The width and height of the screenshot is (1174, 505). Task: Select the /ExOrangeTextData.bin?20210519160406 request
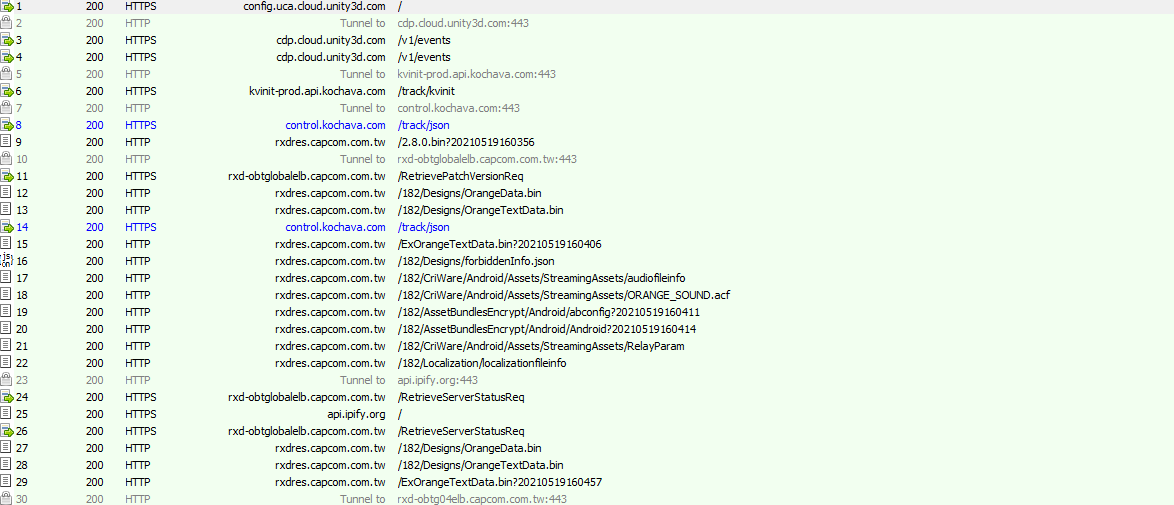click(x=500, y=244)
